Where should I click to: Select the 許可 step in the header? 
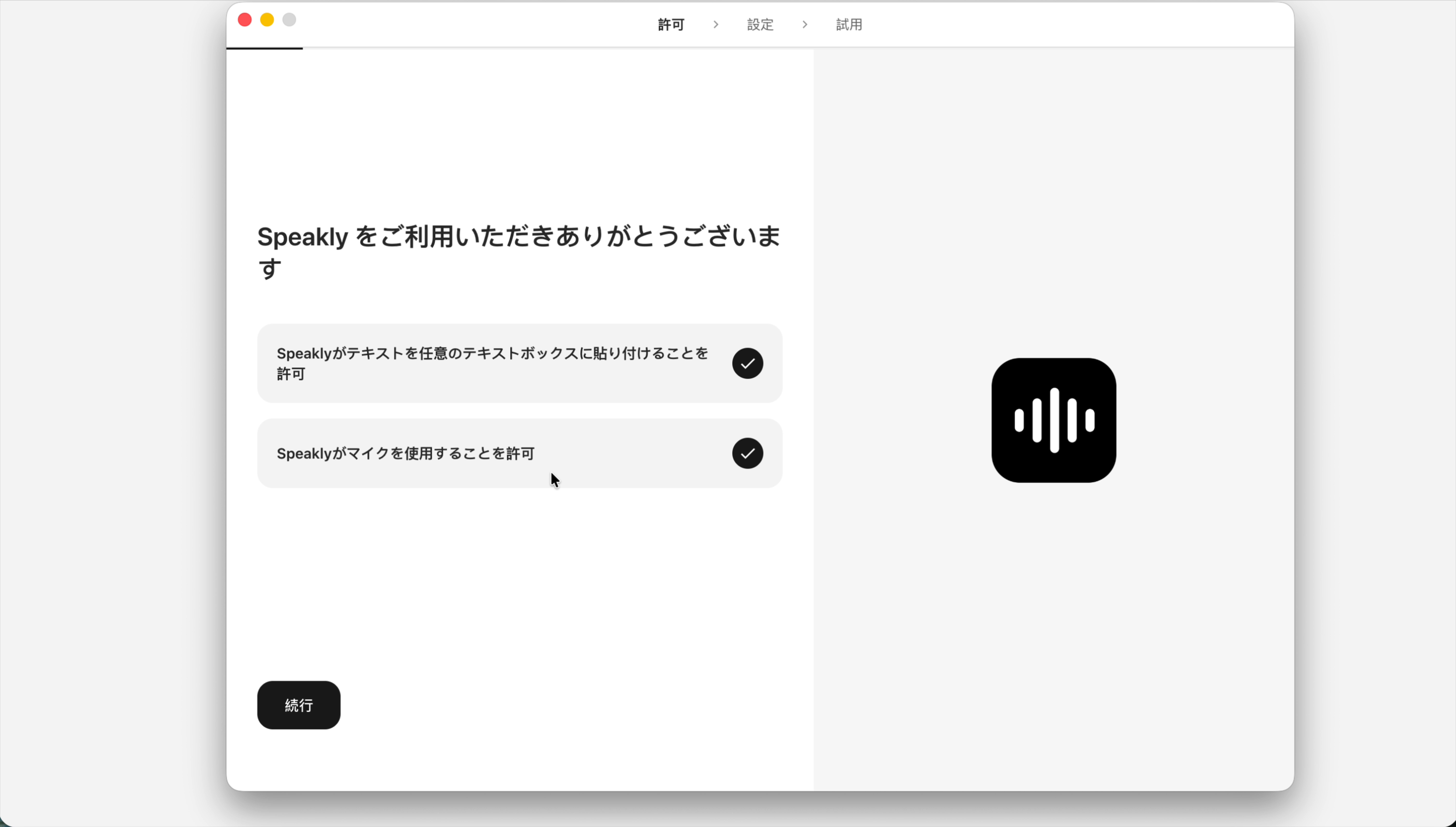(670, 25)
